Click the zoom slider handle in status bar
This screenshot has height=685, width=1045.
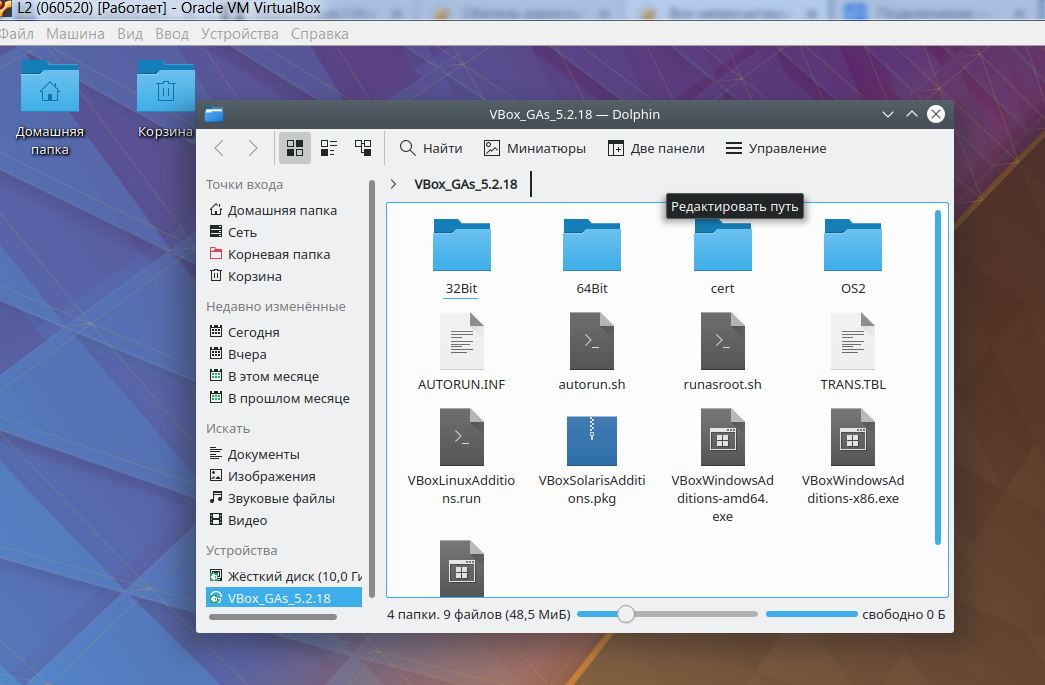point(625,614)
